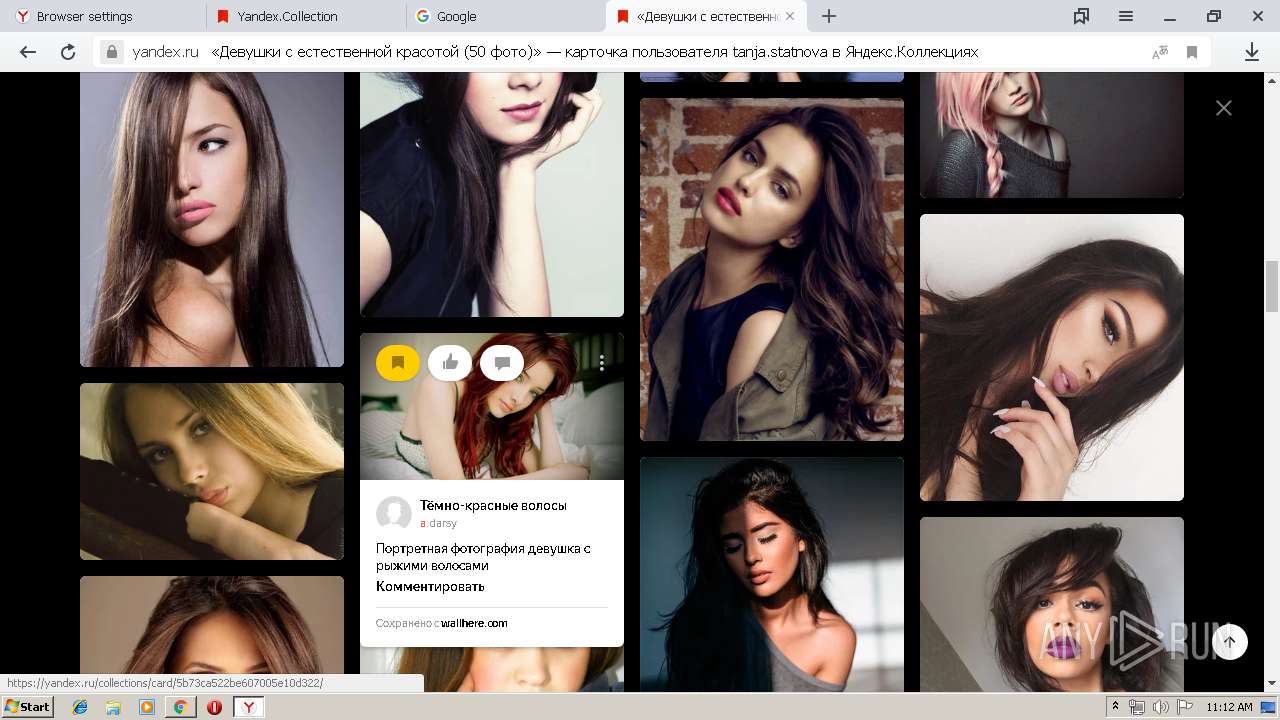
Task: Like the red-haired girl card
Action: tap(450, 362)
